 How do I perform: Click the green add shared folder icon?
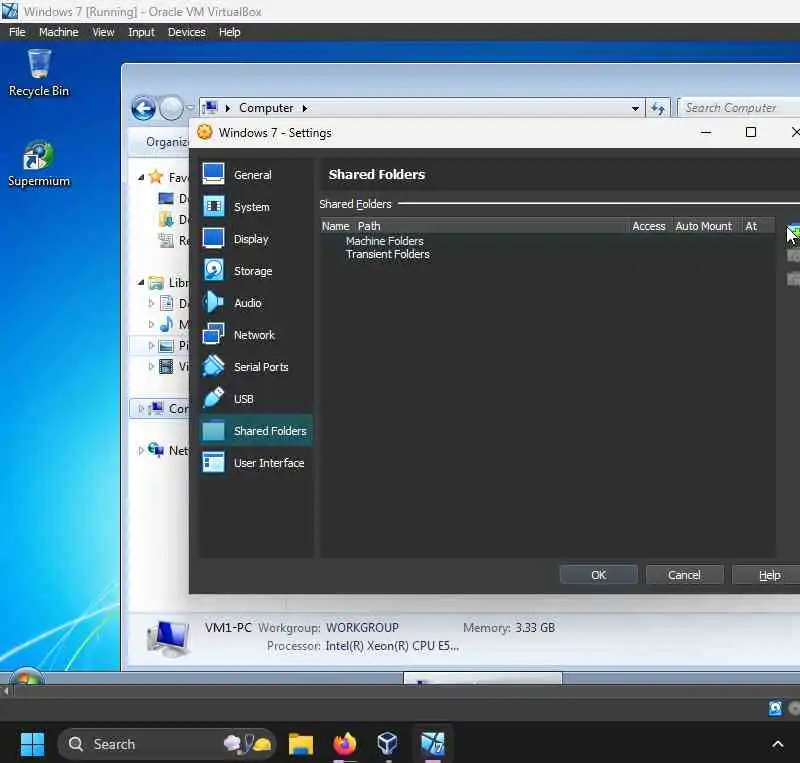794,231
